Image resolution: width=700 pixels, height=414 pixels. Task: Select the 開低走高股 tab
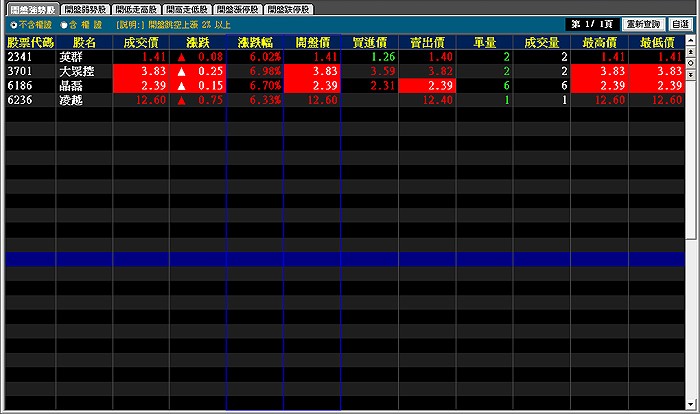click(x=136, y=9)
